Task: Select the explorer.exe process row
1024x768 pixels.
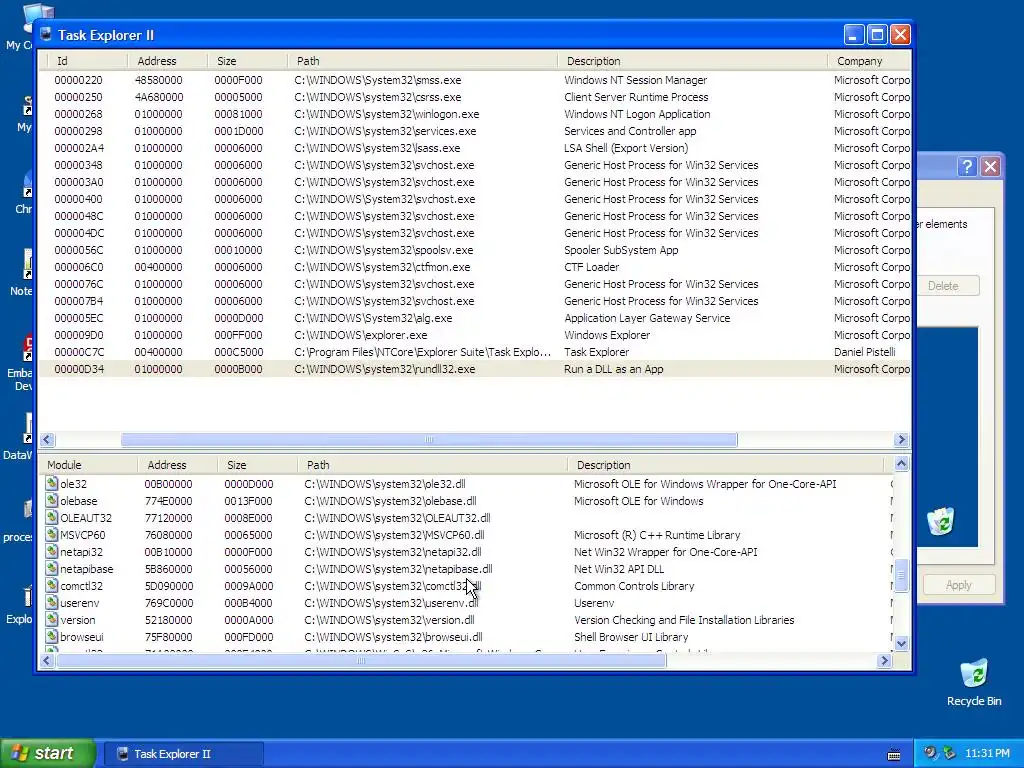Action: coord(474,334)
